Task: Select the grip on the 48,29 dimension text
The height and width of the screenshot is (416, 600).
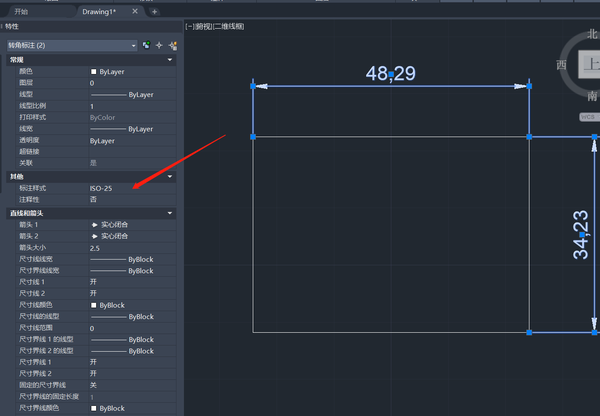Action: coord(391,74)
